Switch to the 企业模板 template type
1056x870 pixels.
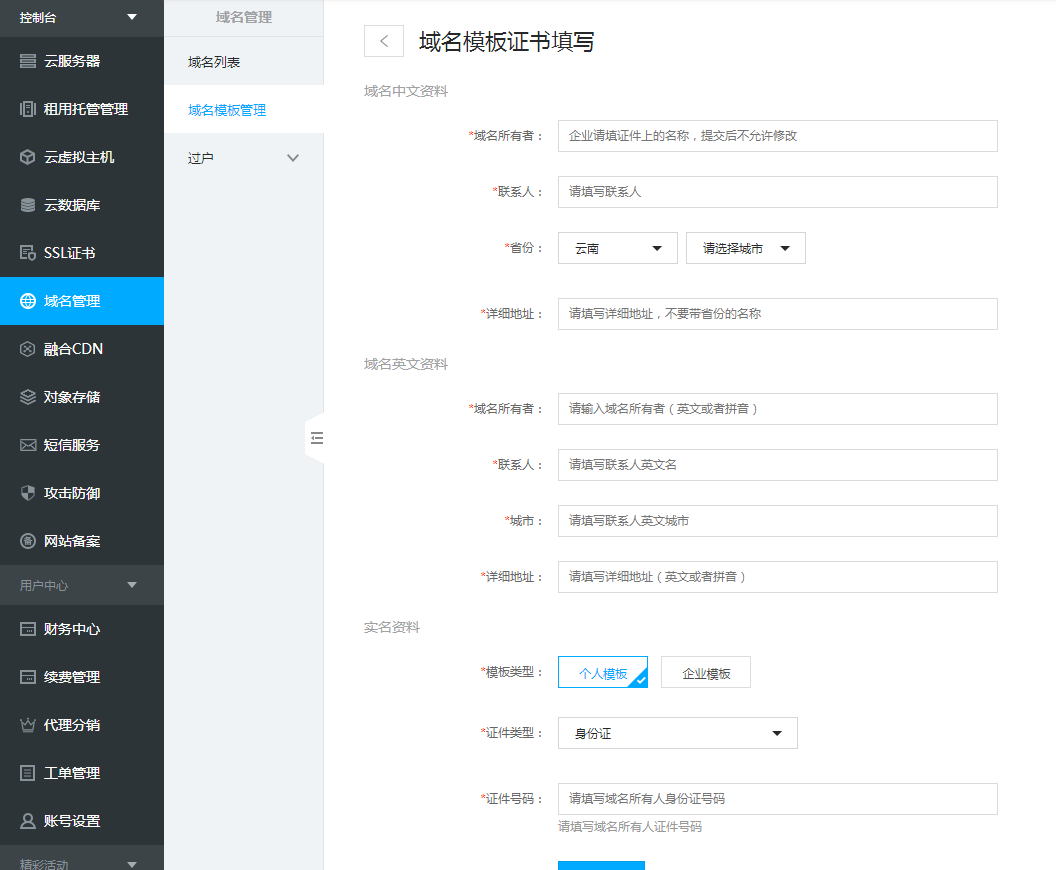[x=705, y=671]
